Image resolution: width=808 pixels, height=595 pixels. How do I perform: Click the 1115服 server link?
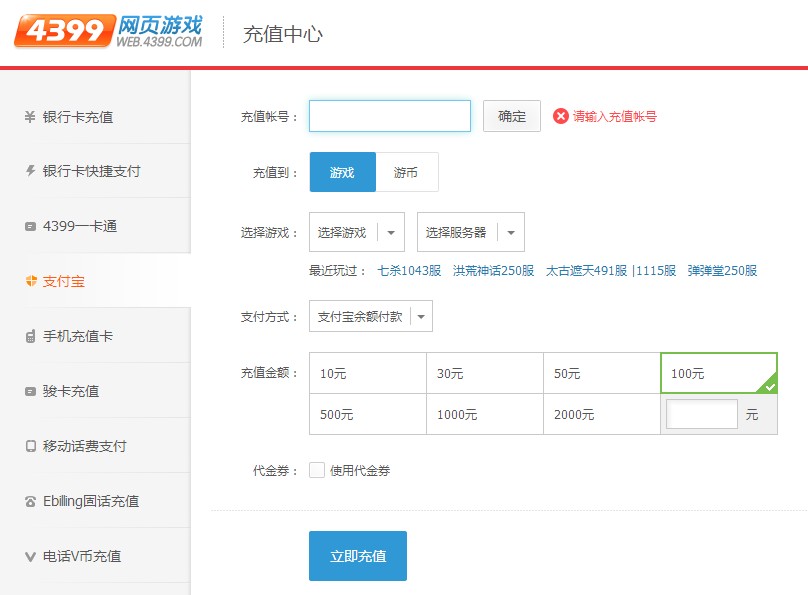(656, 271)
